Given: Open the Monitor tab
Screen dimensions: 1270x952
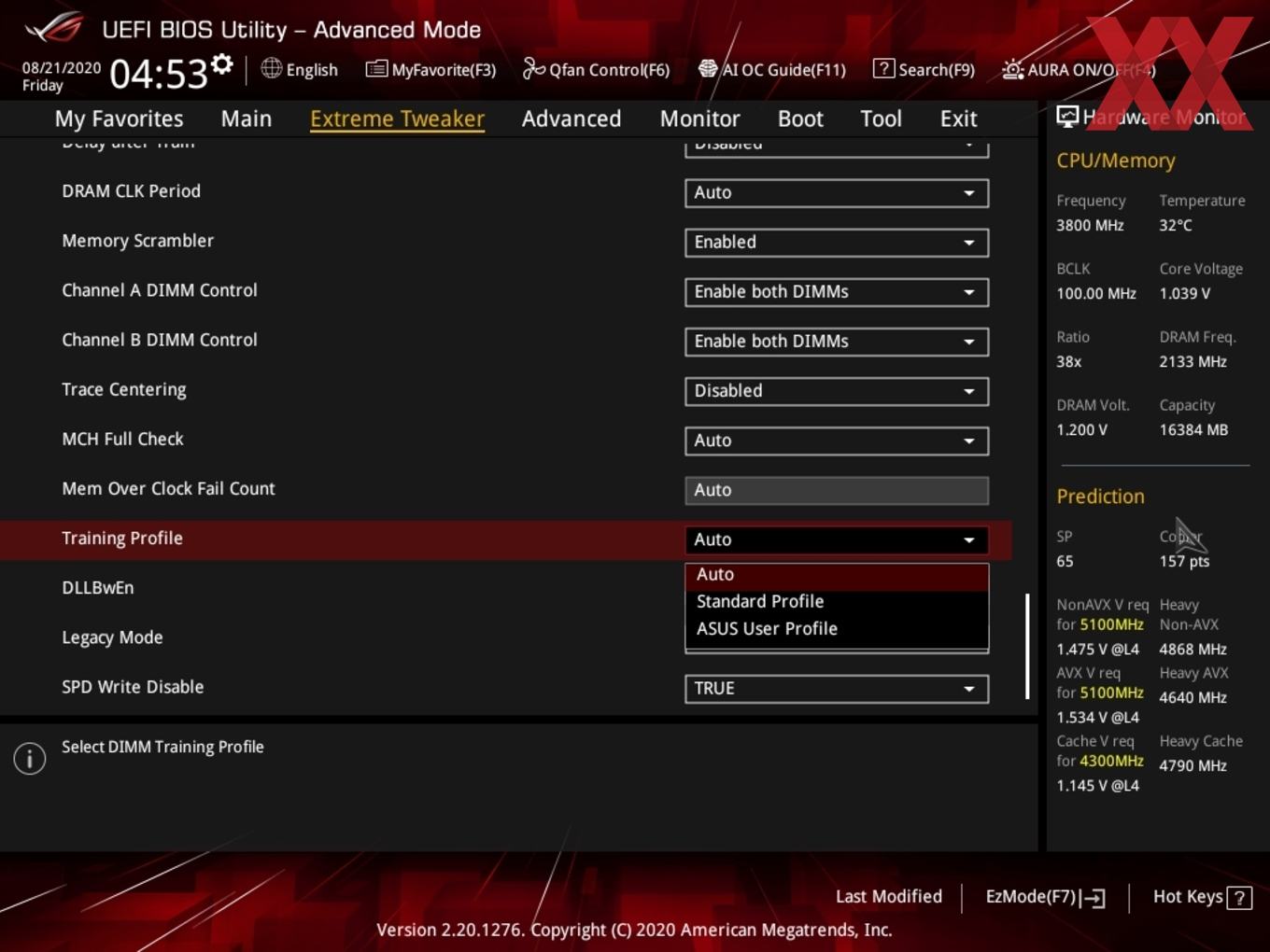Looking at the screenshot, I should [x=699, y=119].
